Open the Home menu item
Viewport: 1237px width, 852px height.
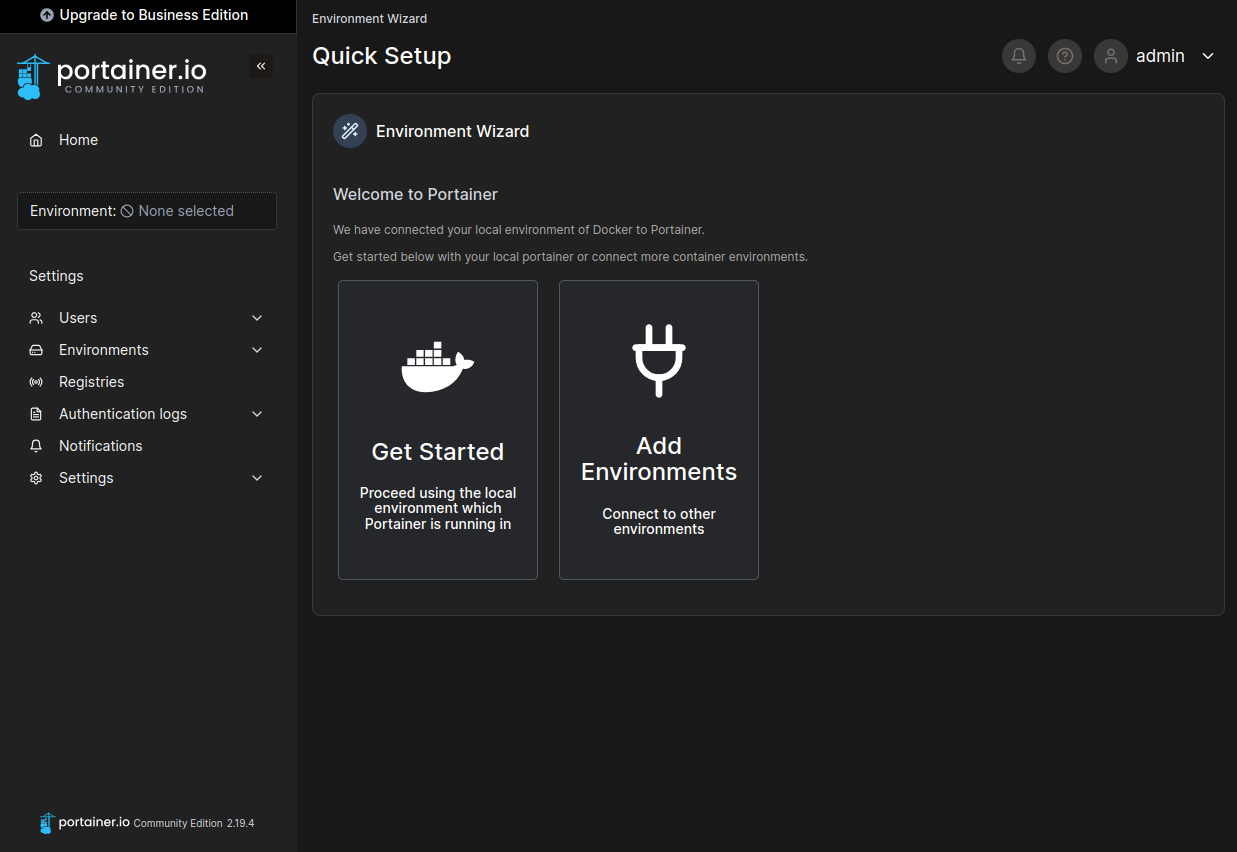click(148, 140)
